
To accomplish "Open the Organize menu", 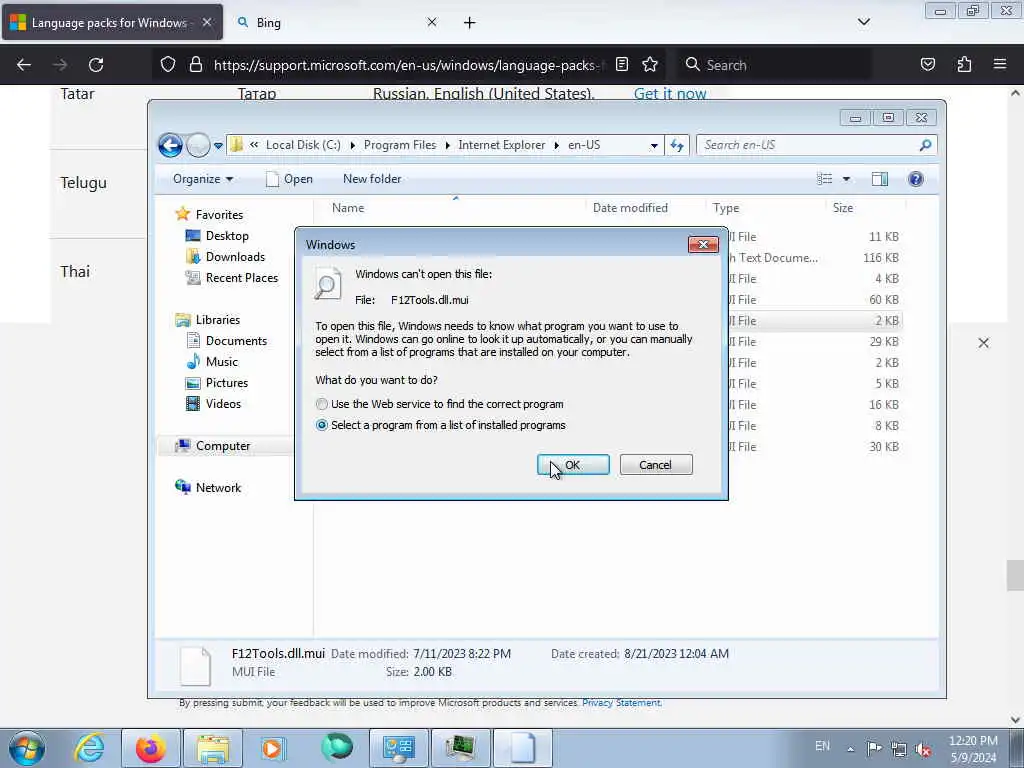I will pyautogui.click(x=202, y=179).
